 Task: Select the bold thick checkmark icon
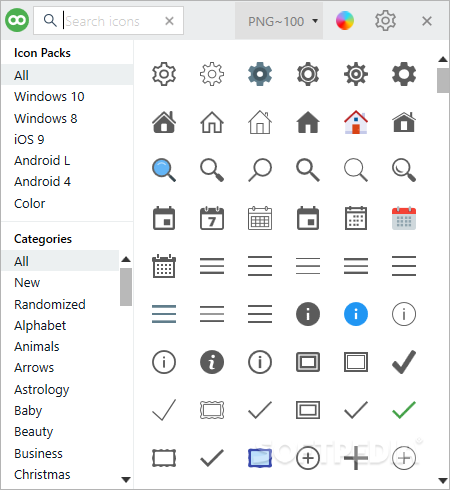(x=404, y=362)
